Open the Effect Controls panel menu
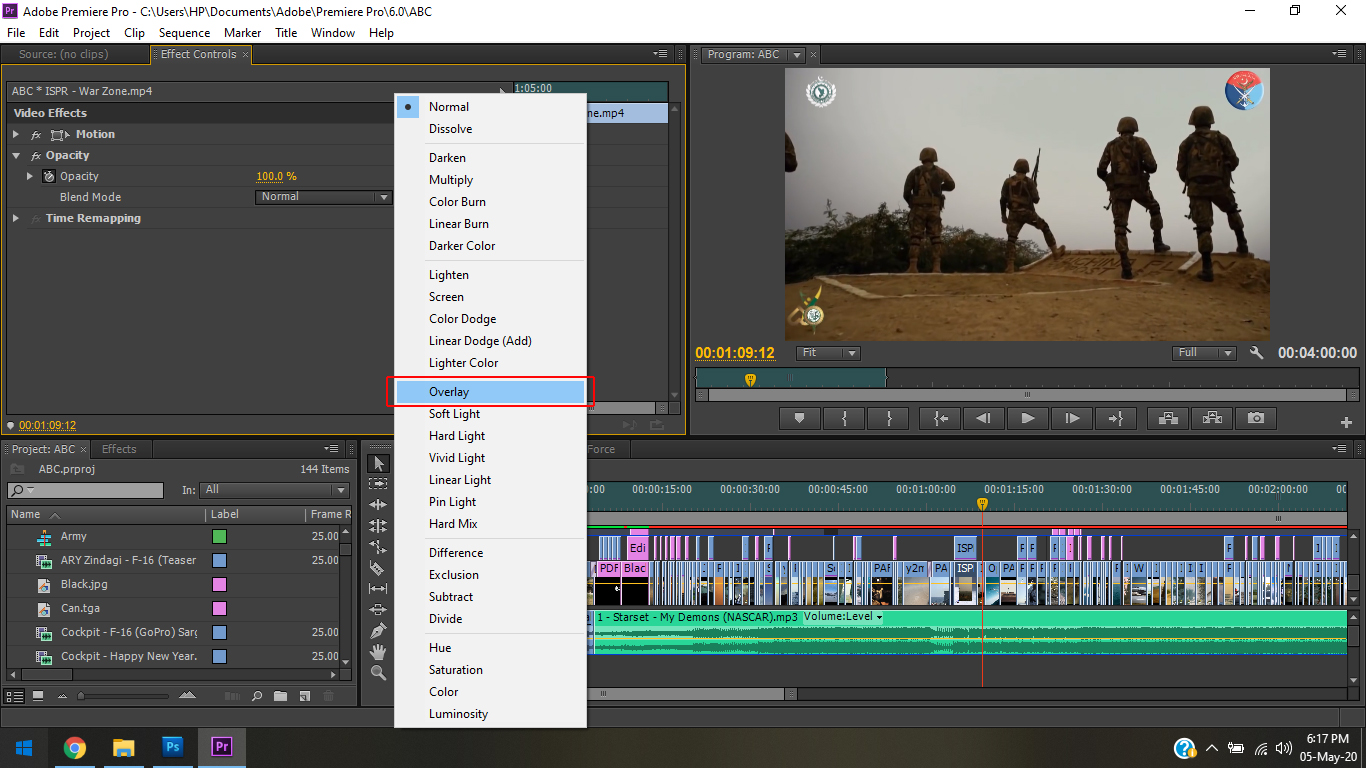 pos(660,54)
